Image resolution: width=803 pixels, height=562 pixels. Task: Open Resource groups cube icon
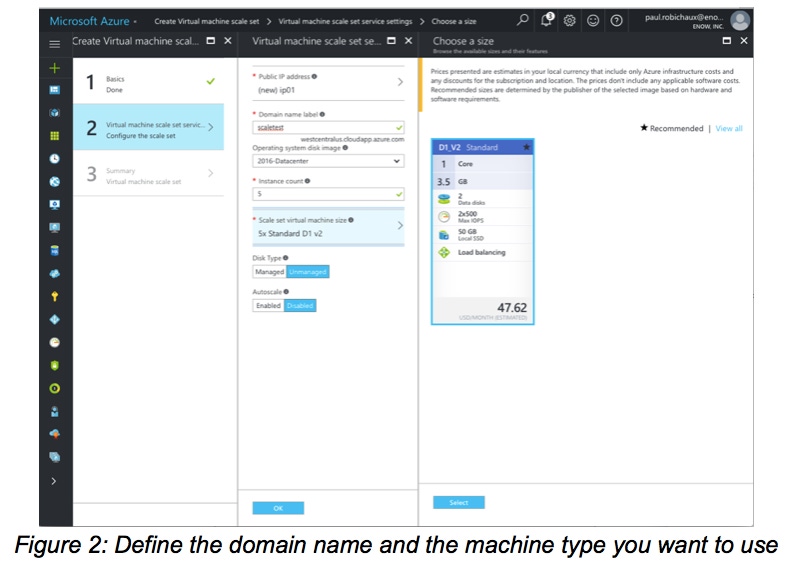click(54, 113)
